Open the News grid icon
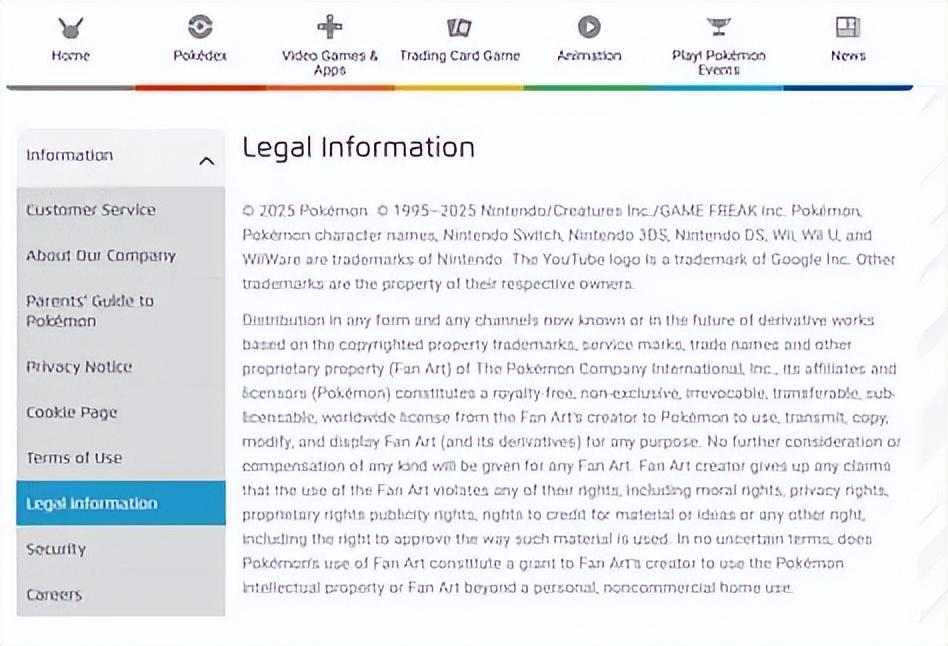This screenshot has width=948, height=646. click(848, 27)
